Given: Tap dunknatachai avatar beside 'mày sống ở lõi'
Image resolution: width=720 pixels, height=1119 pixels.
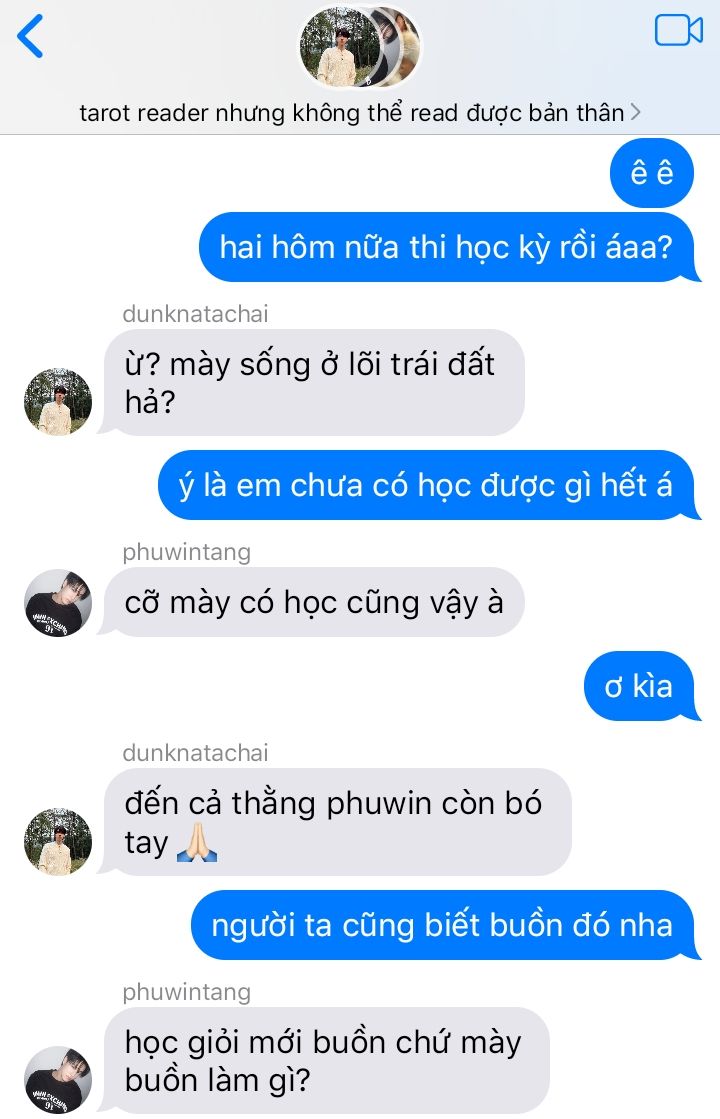Looking at the screenshot, I should (x=58, y=401).
